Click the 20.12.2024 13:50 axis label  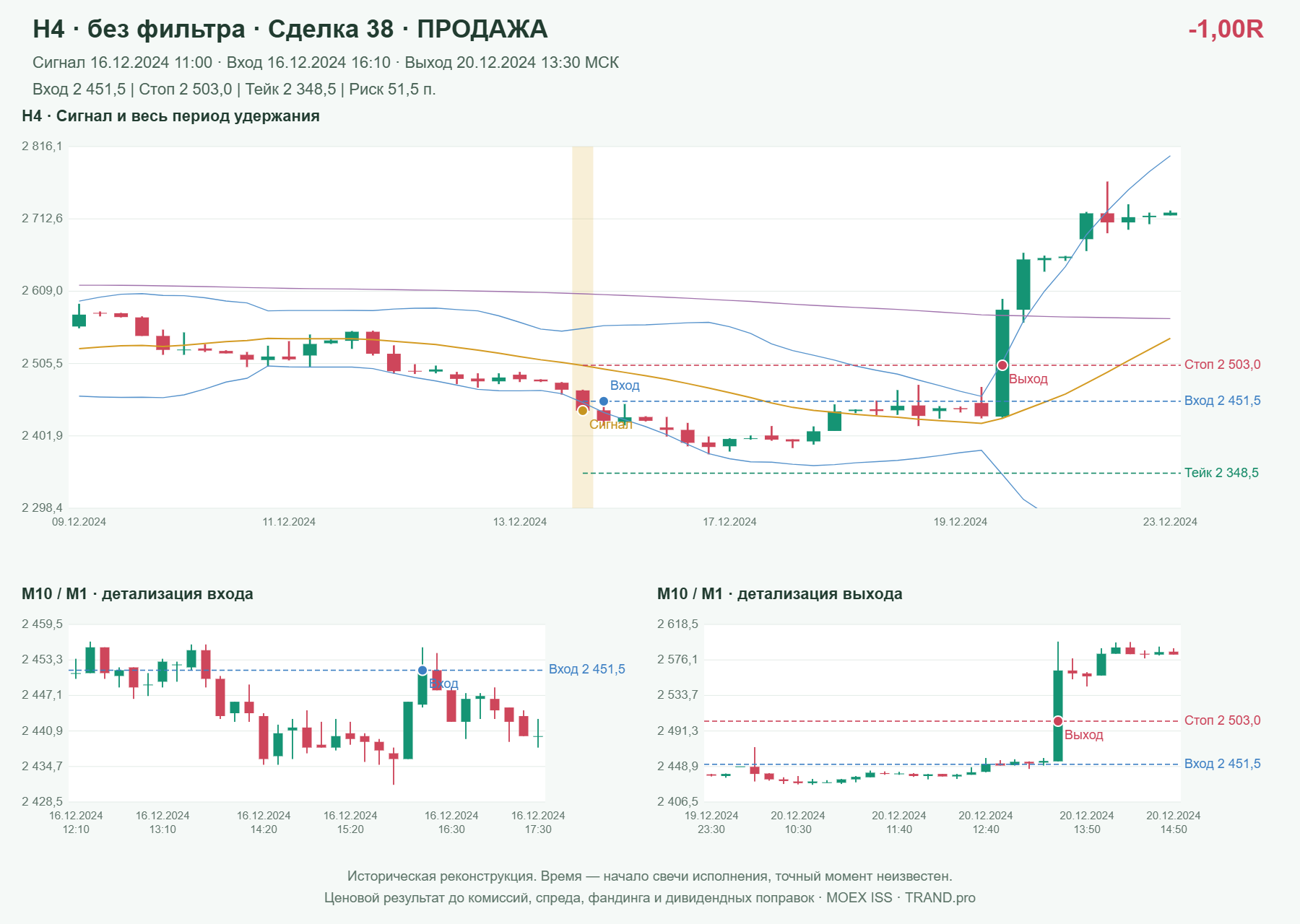click(x=1087, y=822)
